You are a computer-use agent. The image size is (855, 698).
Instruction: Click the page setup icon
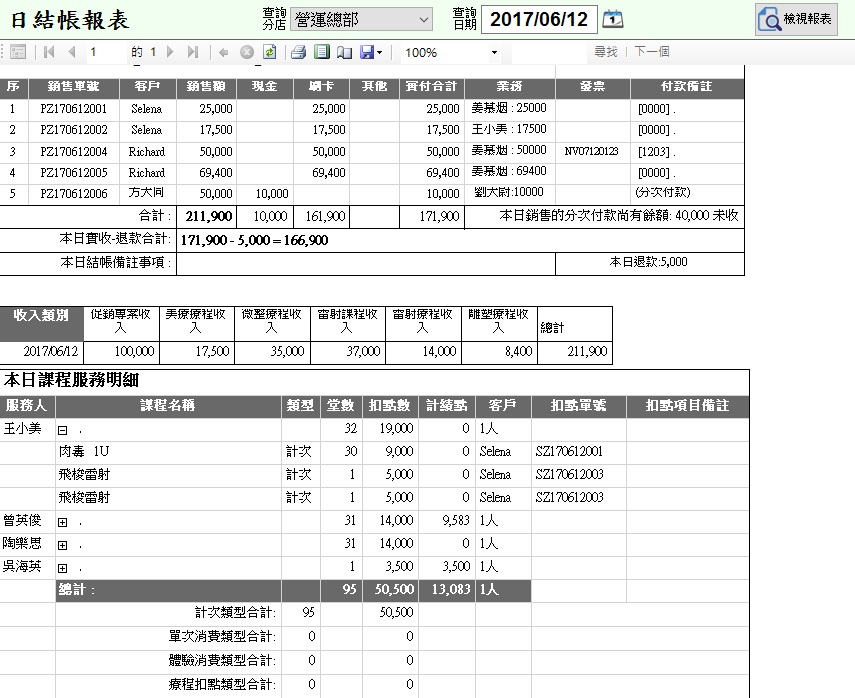tap(344, 52)
